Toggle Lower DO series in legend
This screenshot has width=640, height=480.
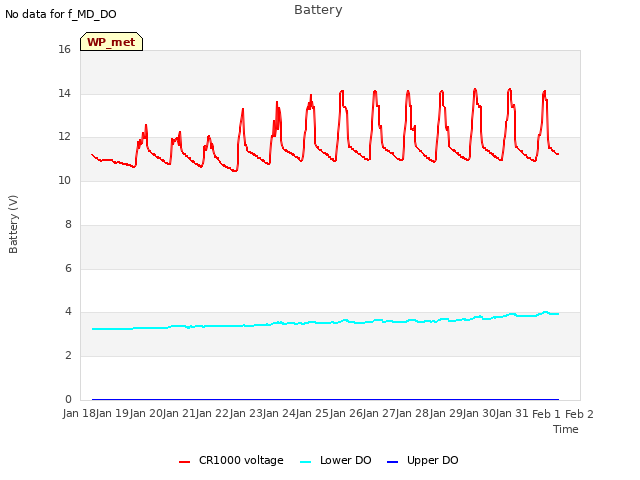tap(336, 460)
